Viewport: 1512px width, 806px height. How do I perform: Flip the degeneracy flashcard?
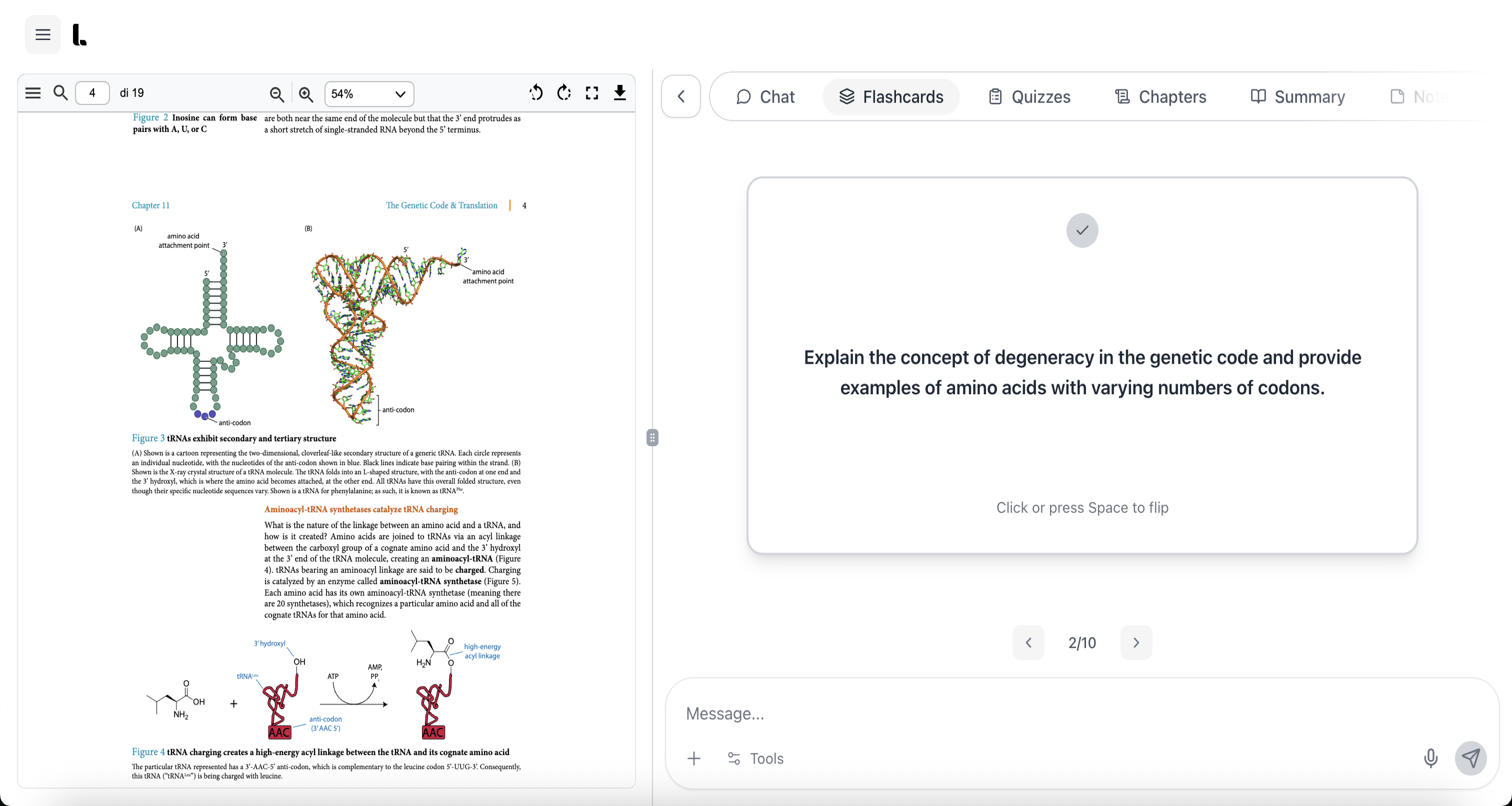click(1082, 365)
